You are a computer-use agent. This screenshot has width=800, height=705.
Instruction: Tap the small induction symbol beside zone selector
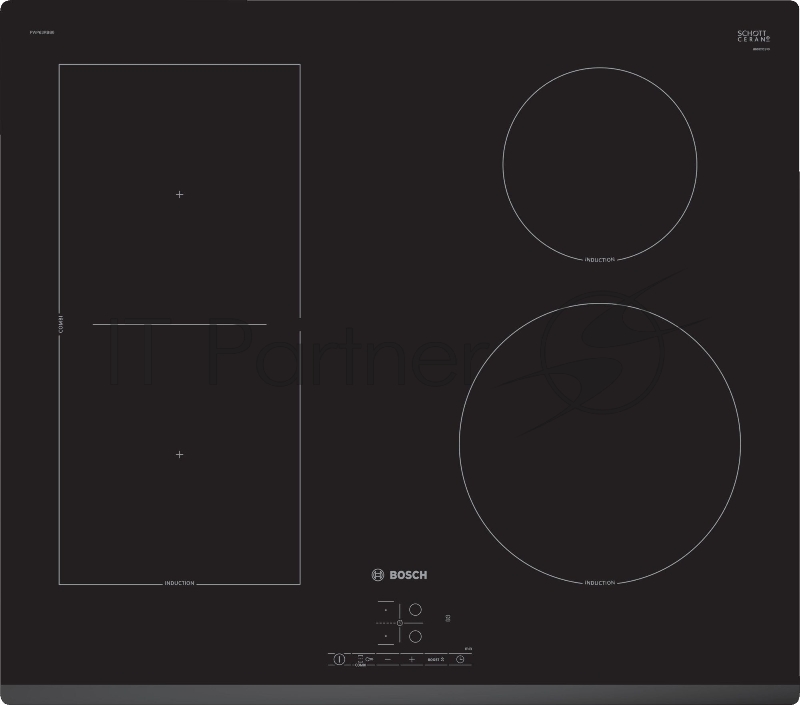449,618
